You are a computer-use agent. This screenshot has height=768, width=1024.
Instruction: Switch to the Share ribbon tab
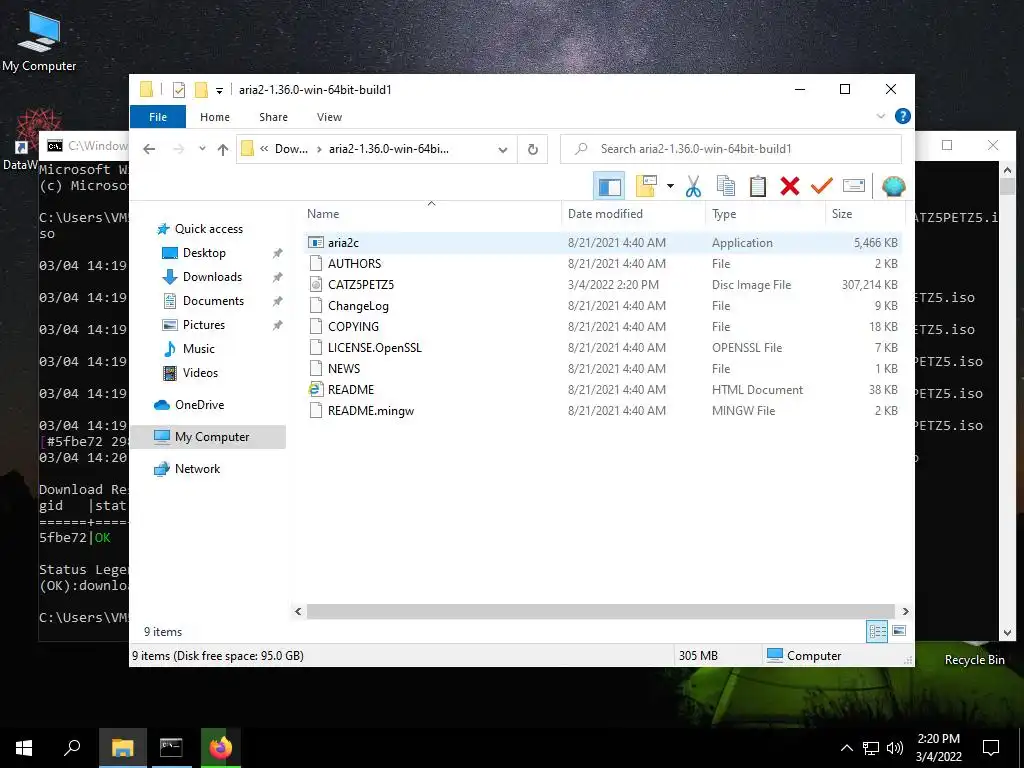click(x=273, y=117)
